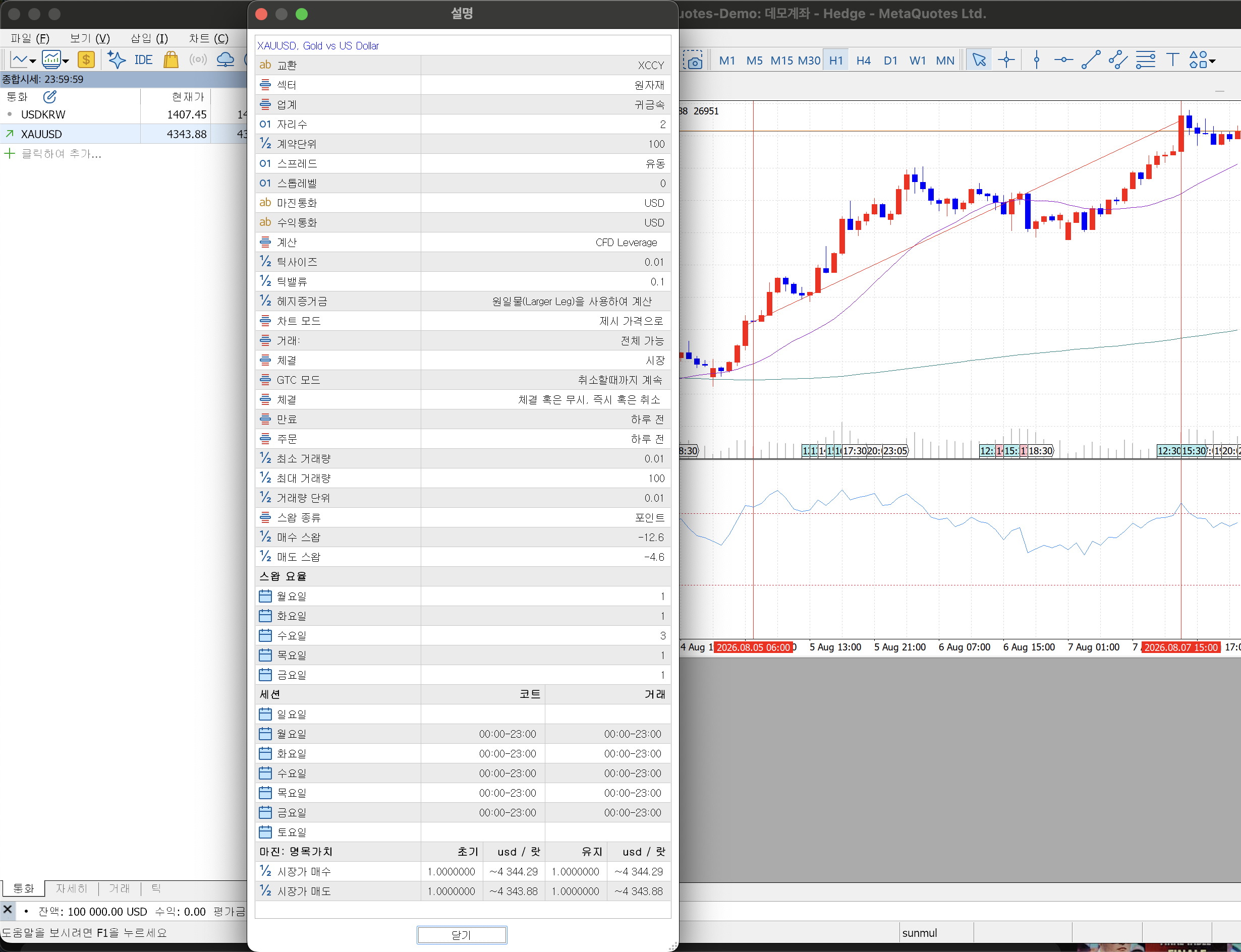Image resolution: width=1241 pixels, height=952 pixels.
Task: Click the 닫기 button in the dialog
Action: pos(462,934)
